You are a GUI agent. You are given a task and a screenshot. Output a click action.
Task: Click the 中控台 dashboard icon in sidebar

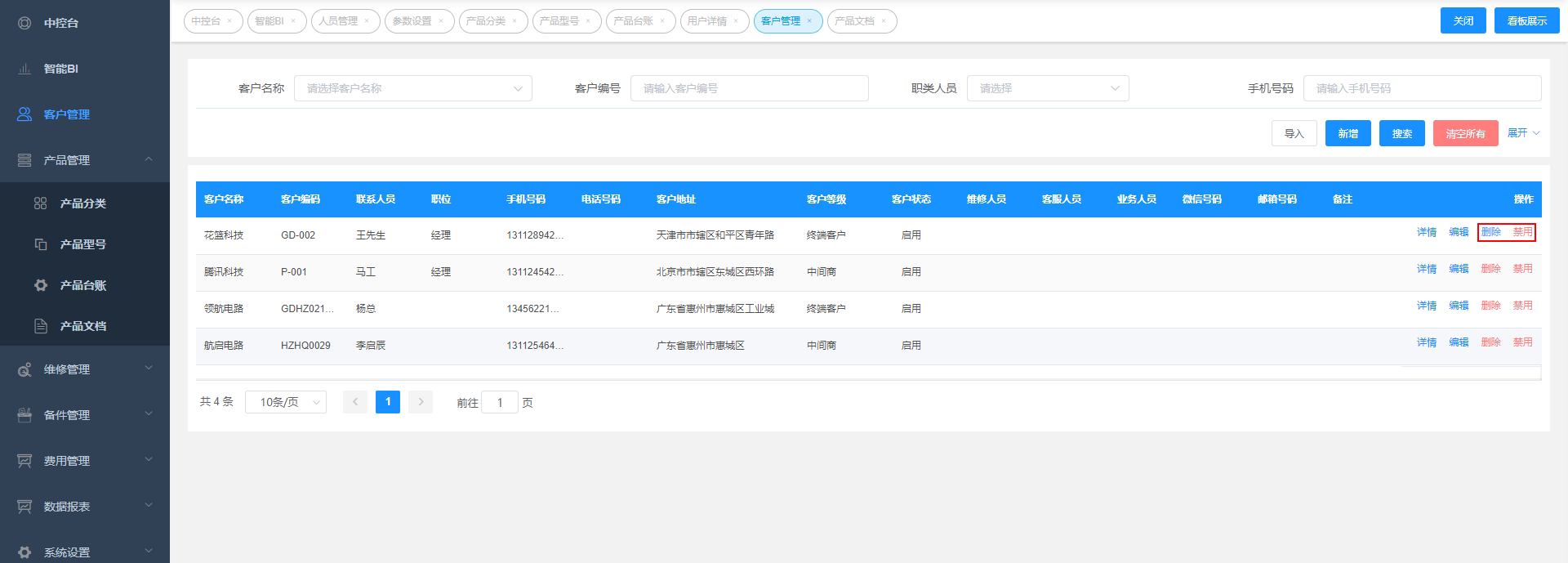coord(24,23)
